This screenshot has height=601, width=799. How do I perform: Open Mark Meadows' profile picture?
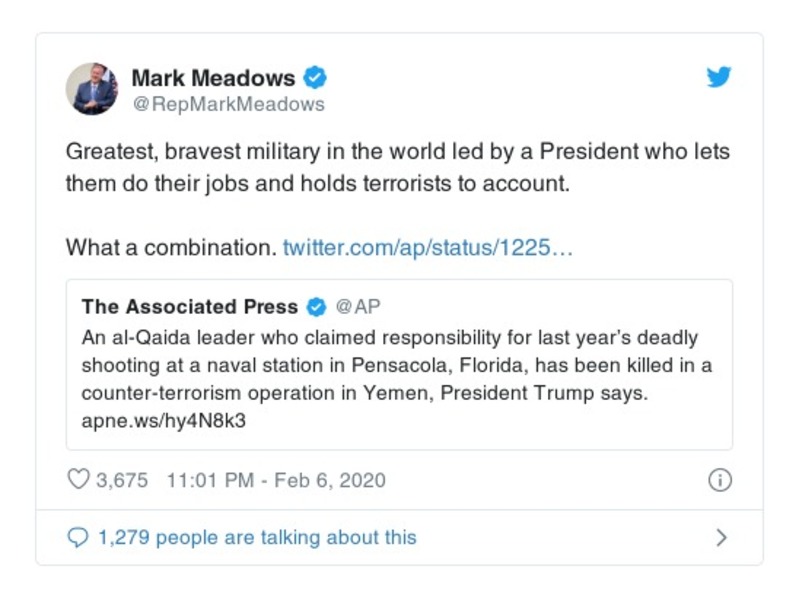(92, 88)
